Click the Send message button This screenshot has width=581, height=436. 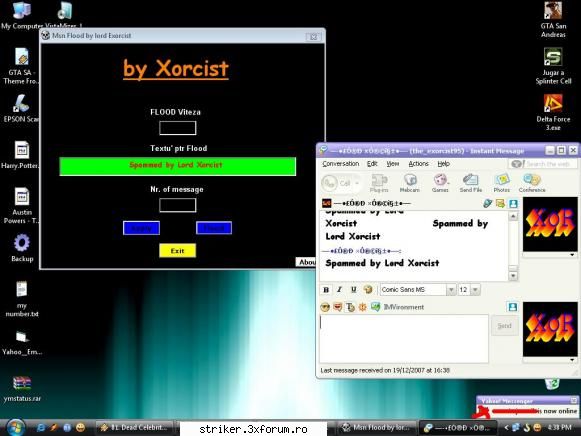point(504,326)
